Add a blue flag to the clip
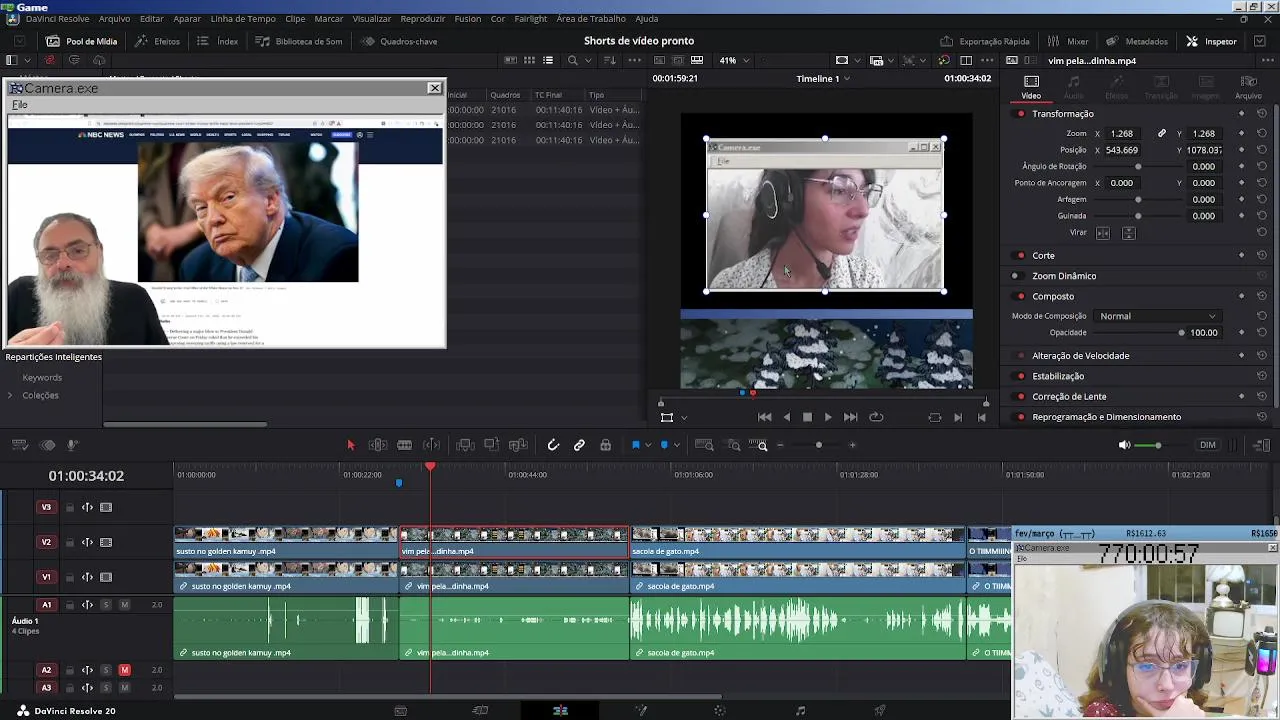This screenshot has width=1280, height=720. click(635, 445)
